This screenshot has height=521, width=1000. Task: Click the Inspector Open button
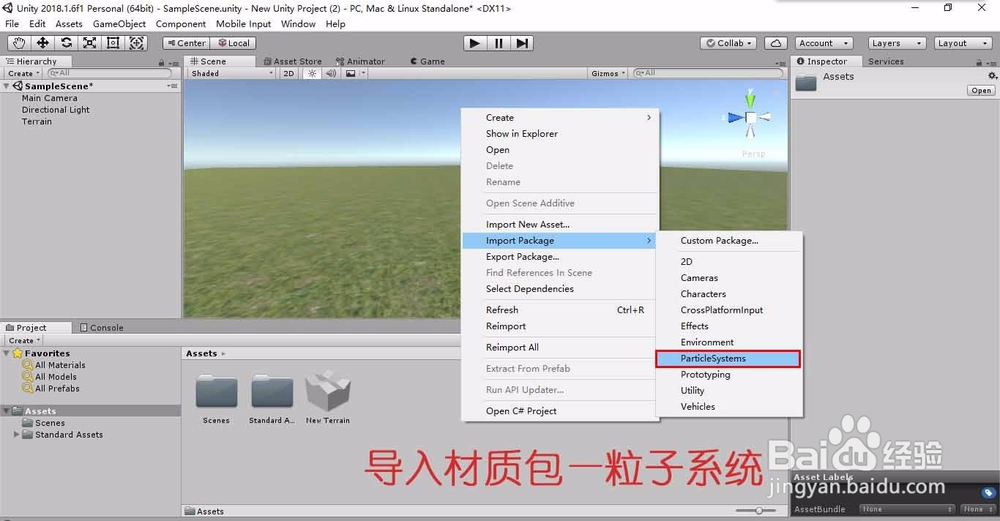tap(981, 90)
